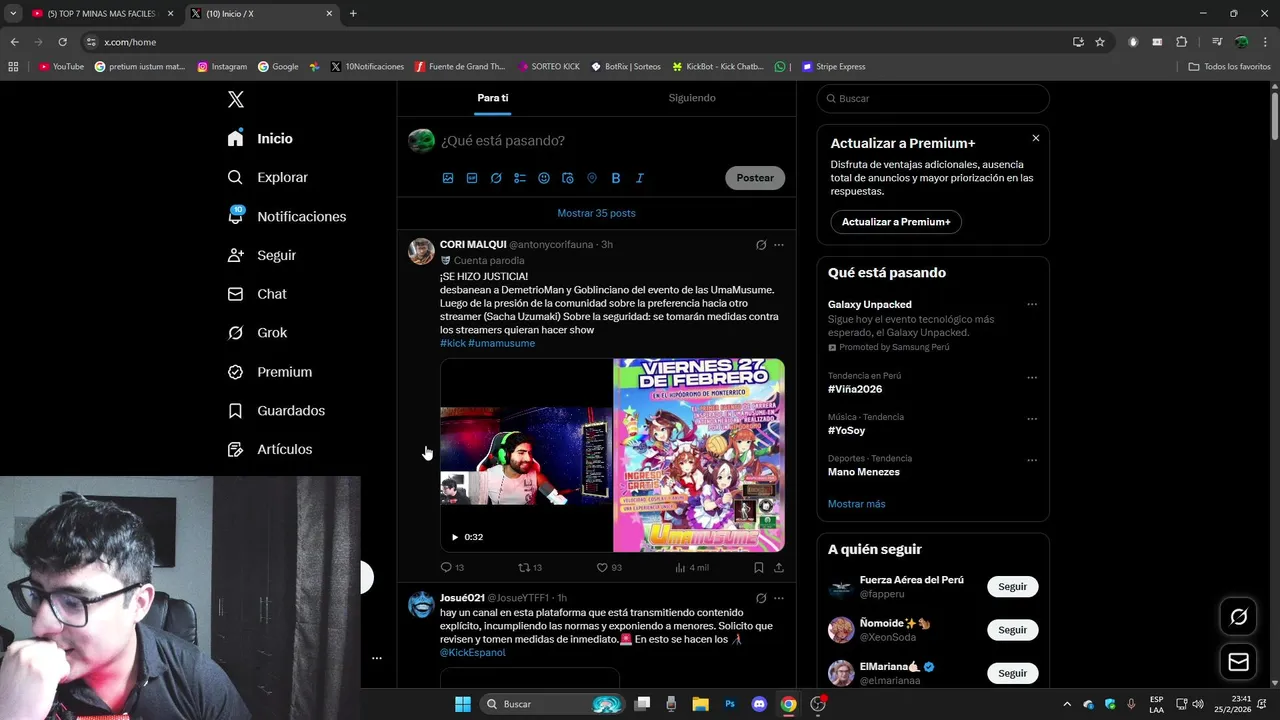This screenshot has width=1280, height=720.
Task: Follow Ñomoide account
Action: point(1012,630)
